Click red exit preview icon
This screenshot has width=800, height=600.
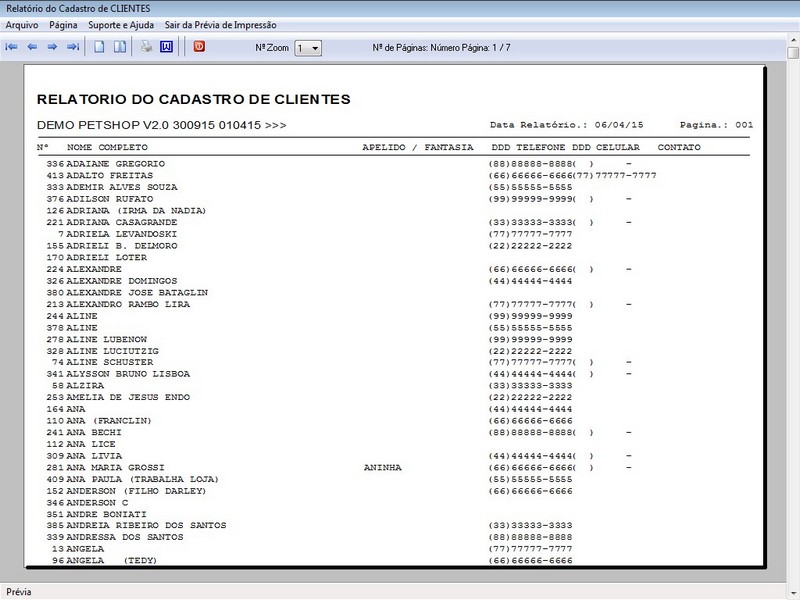coord(199,46)
